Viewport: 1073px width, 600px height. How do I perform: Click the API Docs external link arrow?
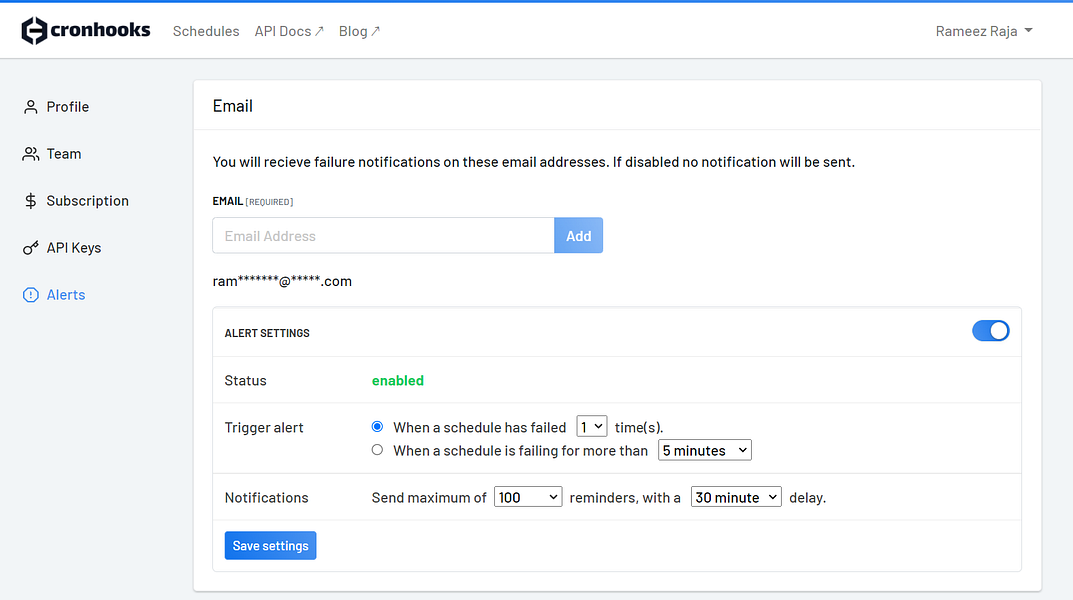[x=319, y=31]
